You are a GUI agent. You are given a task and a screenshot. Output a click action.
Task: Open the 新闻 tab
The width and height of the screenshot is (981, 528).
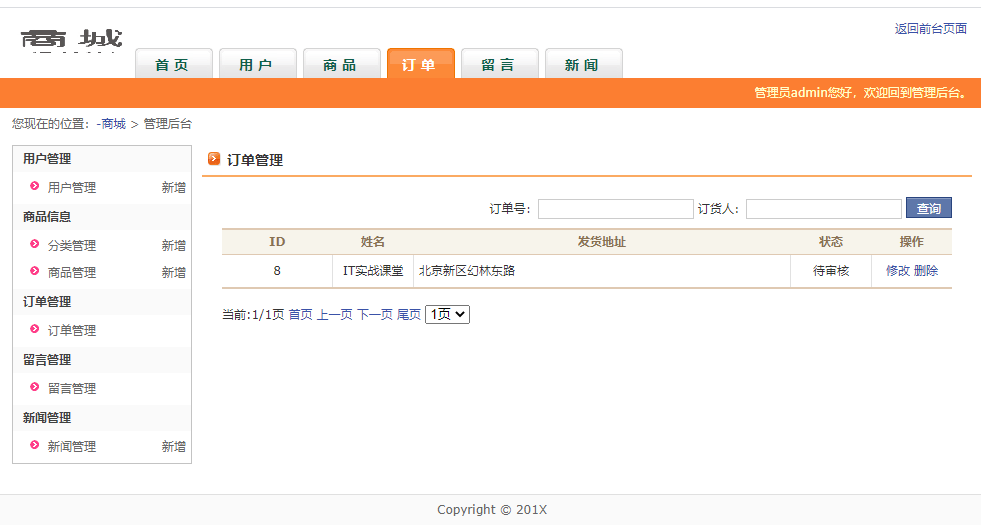click(x=583, y=64)
